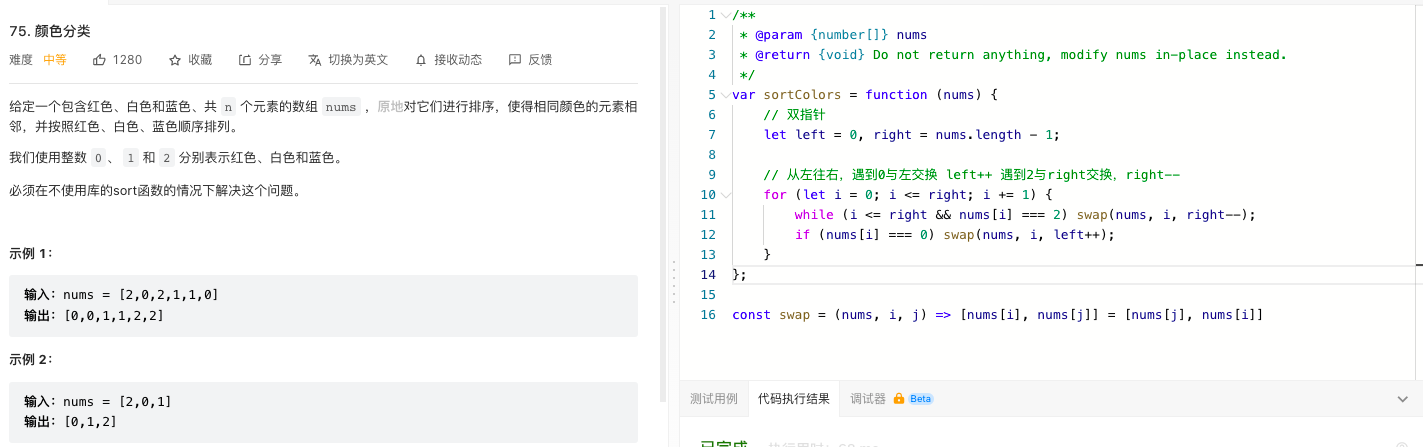Click the star 收藏 favorite icon
This screenshot has height=447, width=1423.
(x=175, y=60)
